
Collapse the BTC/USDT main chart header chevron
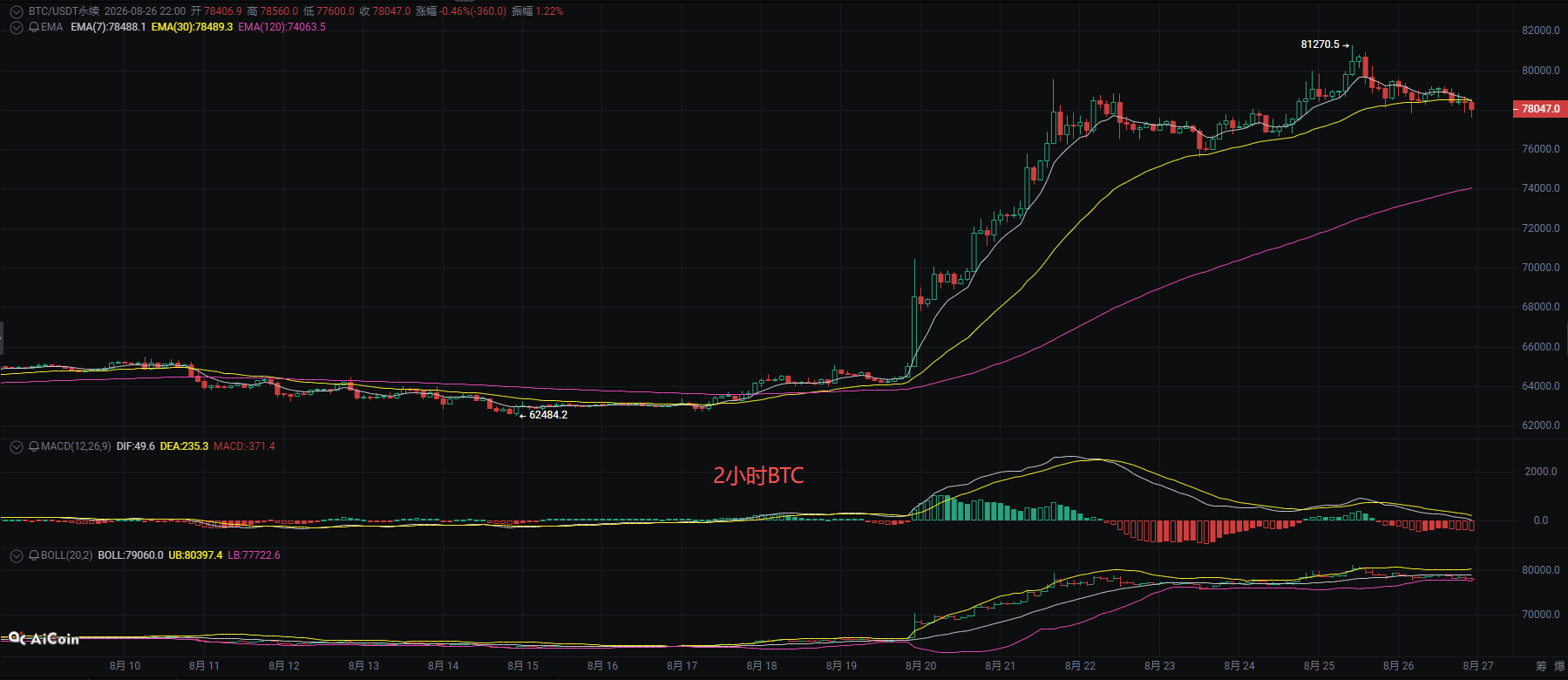[16, 11]
